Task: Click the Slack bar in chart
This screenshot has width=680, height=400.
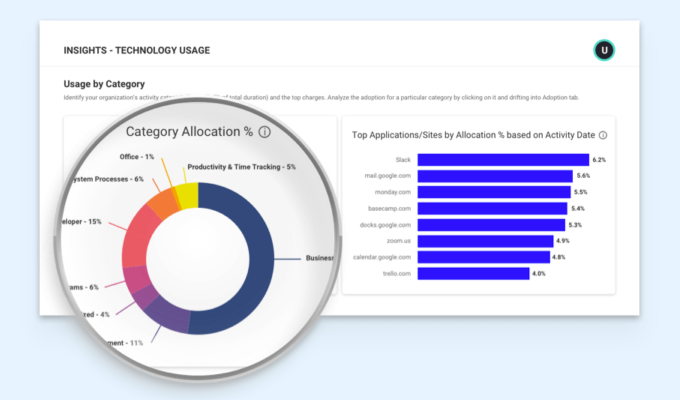Action: [503, 160]
